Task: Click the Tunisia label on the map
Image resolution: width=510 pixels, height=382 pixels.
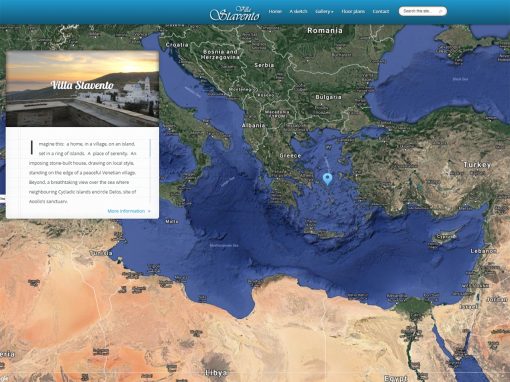Action: [101, 253]
